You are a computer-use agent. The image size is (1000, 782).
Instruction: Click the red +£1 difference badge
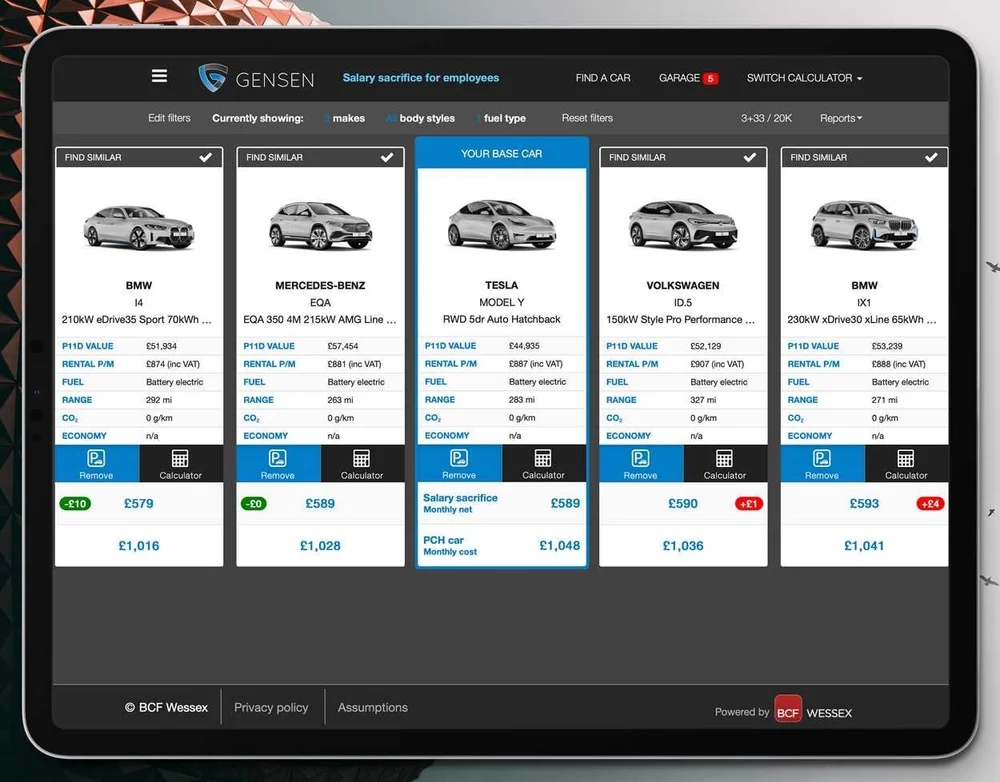pos(749,504)
